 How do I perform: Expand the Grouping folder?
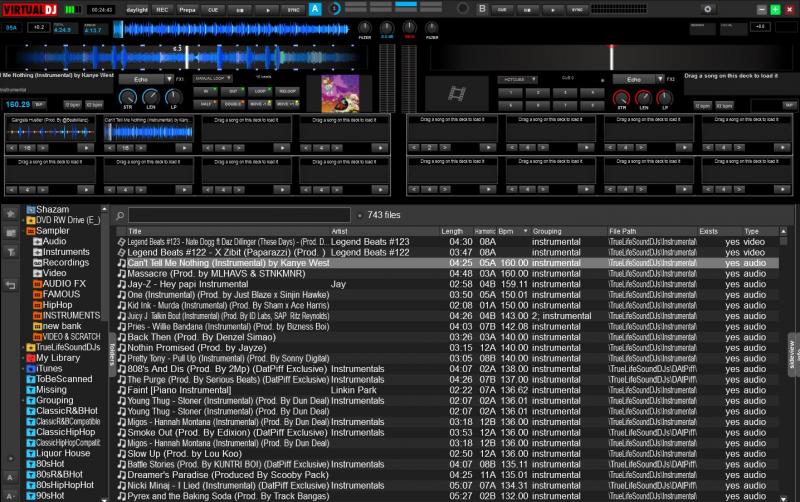[x=23, y=400]
